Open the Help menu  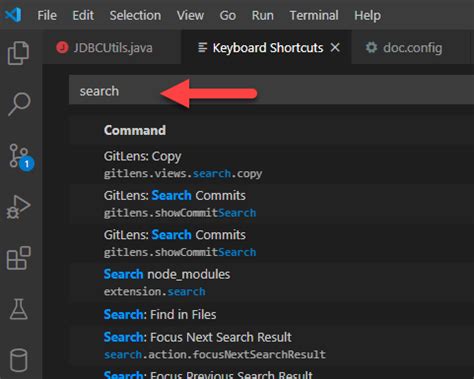tap(367, 15)
